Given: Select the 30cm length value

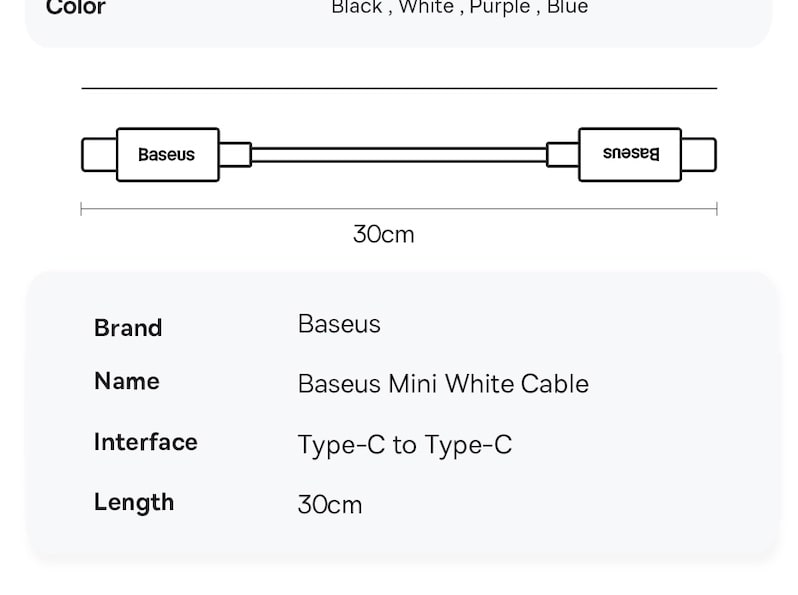Looking at the screenshot, I should 330,505.
